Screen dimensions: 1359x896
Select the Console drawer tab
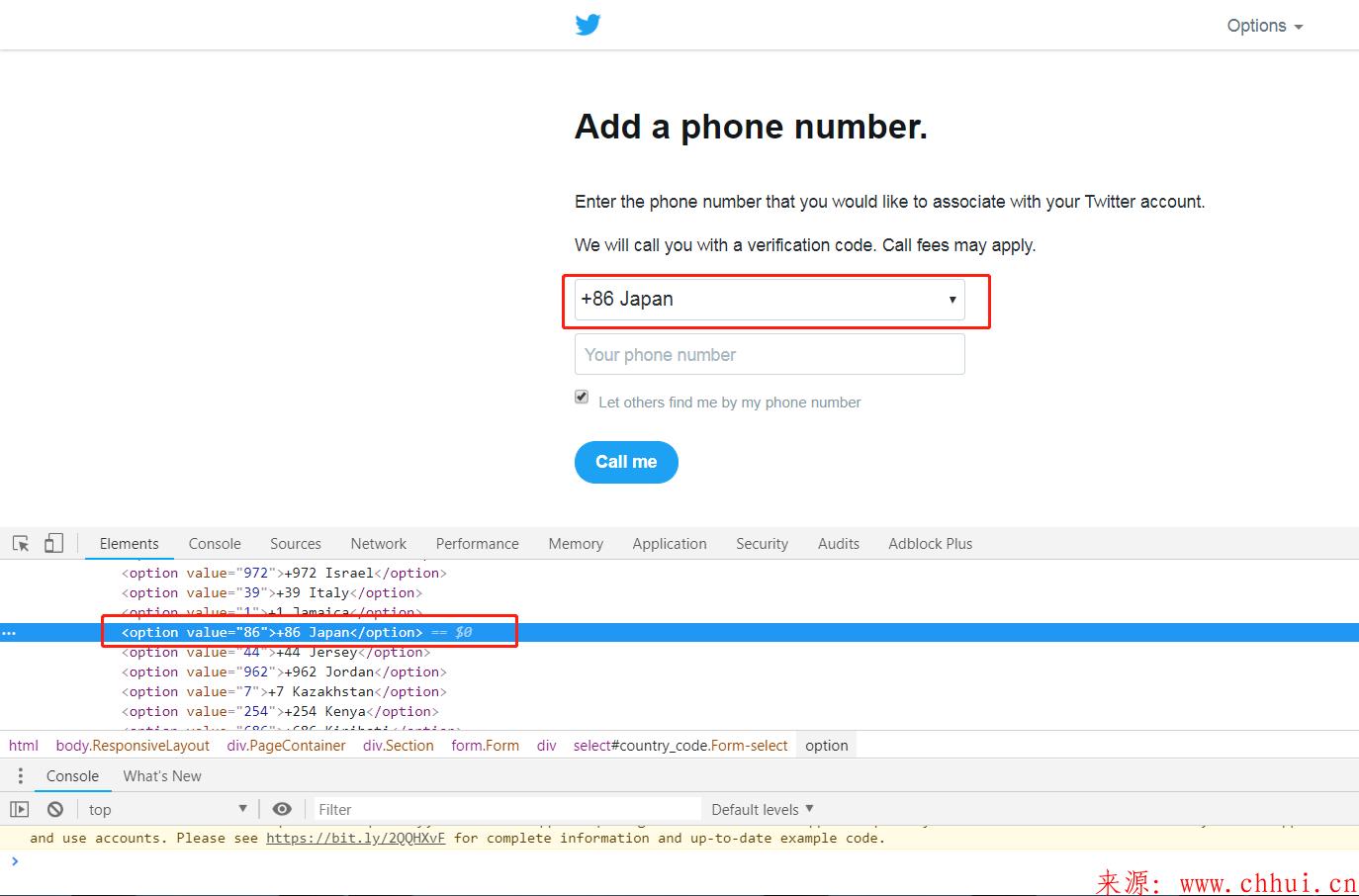click(72, 776)
